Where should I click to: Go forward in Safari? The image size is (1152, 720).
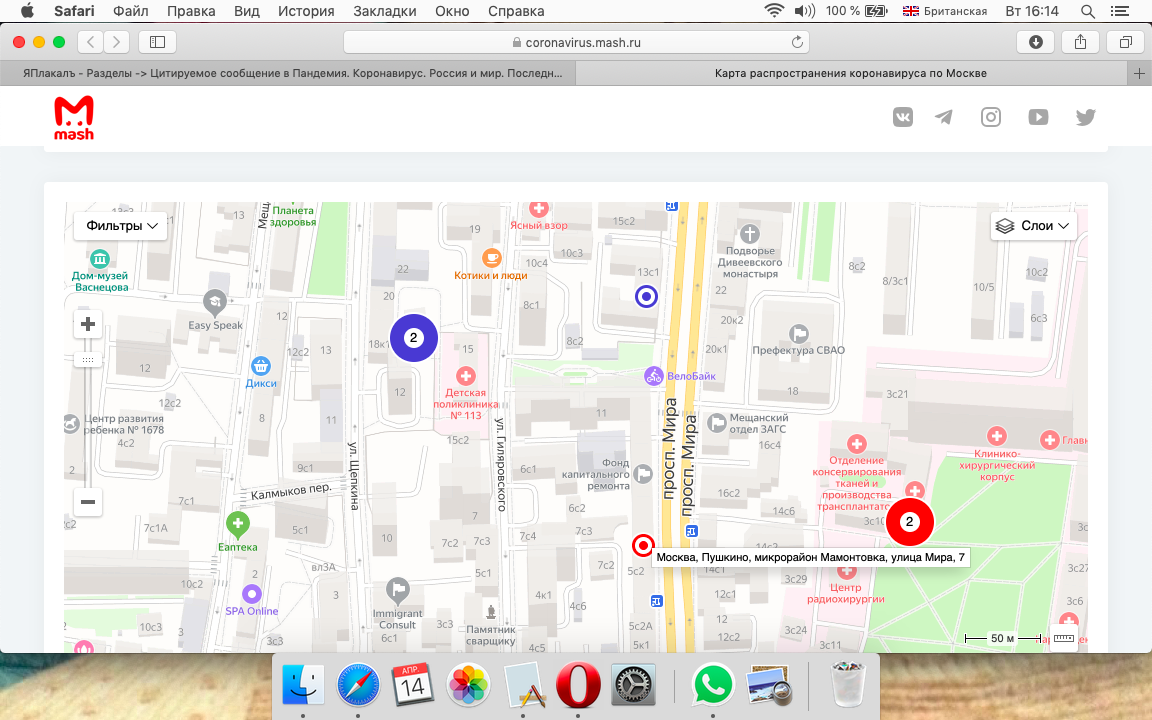click(116, 42)
